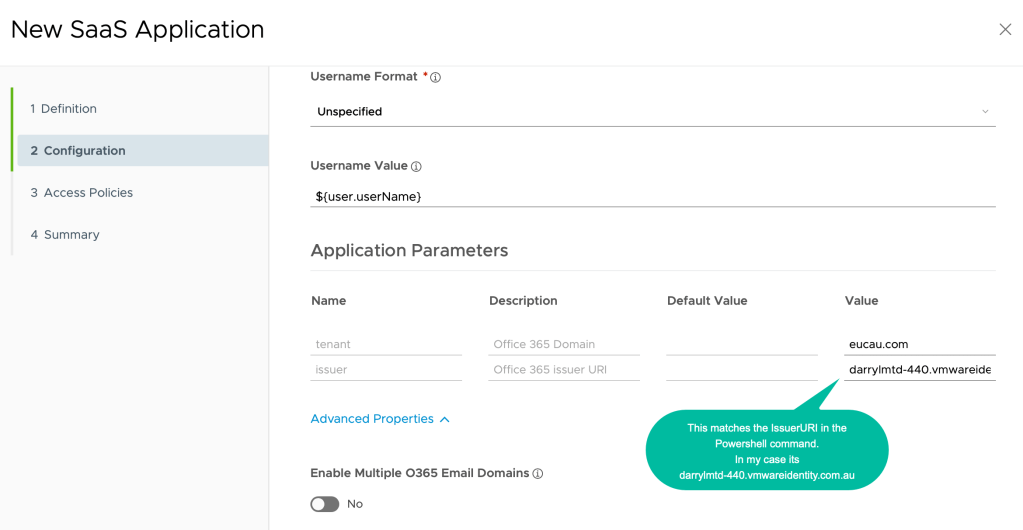The height and width of the screenshot is (530, 1023).
Task: Click info icon beside Username Value
Action: click(416, 166)
